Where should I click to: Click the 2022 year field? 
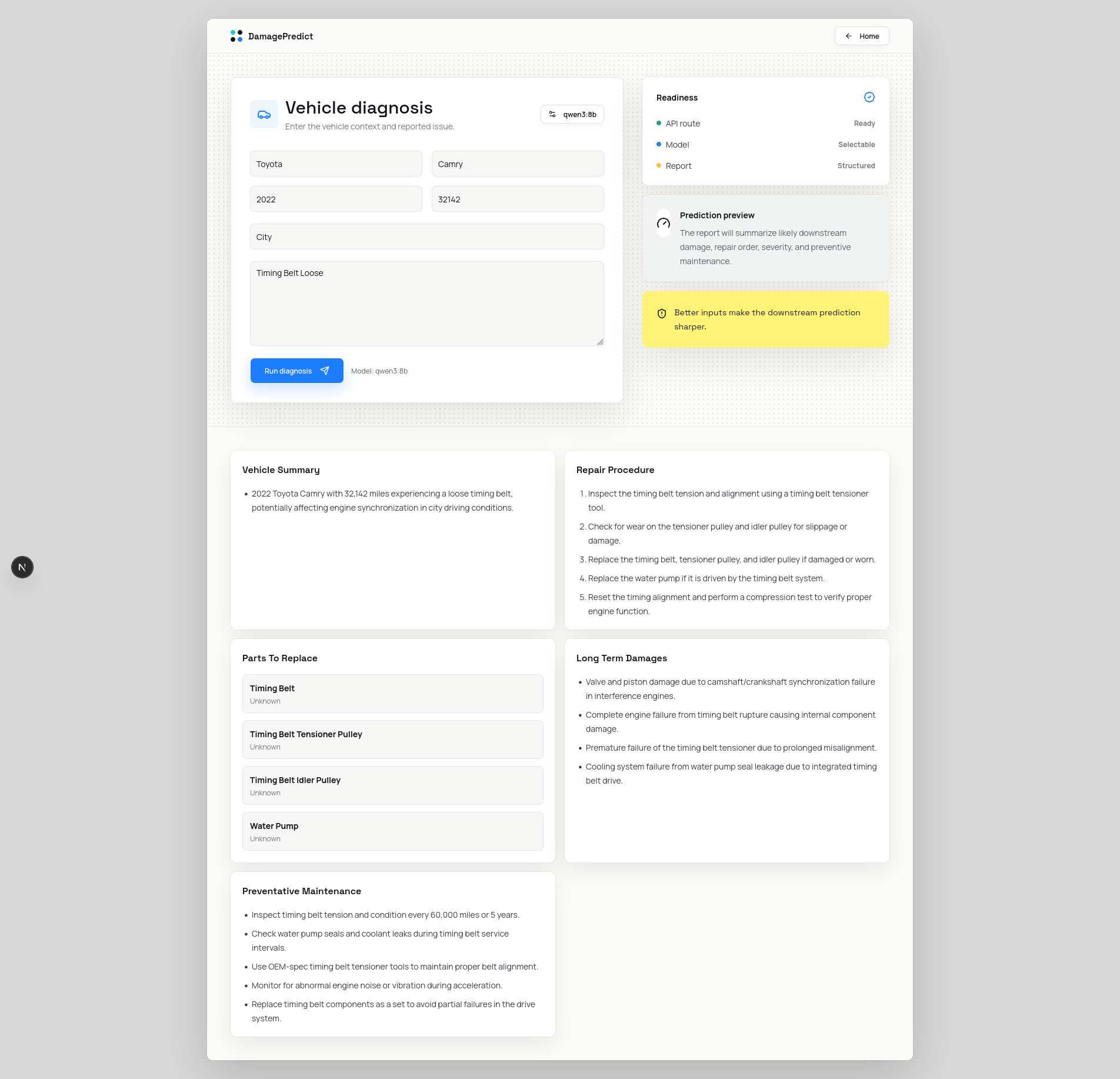[336, 199]
